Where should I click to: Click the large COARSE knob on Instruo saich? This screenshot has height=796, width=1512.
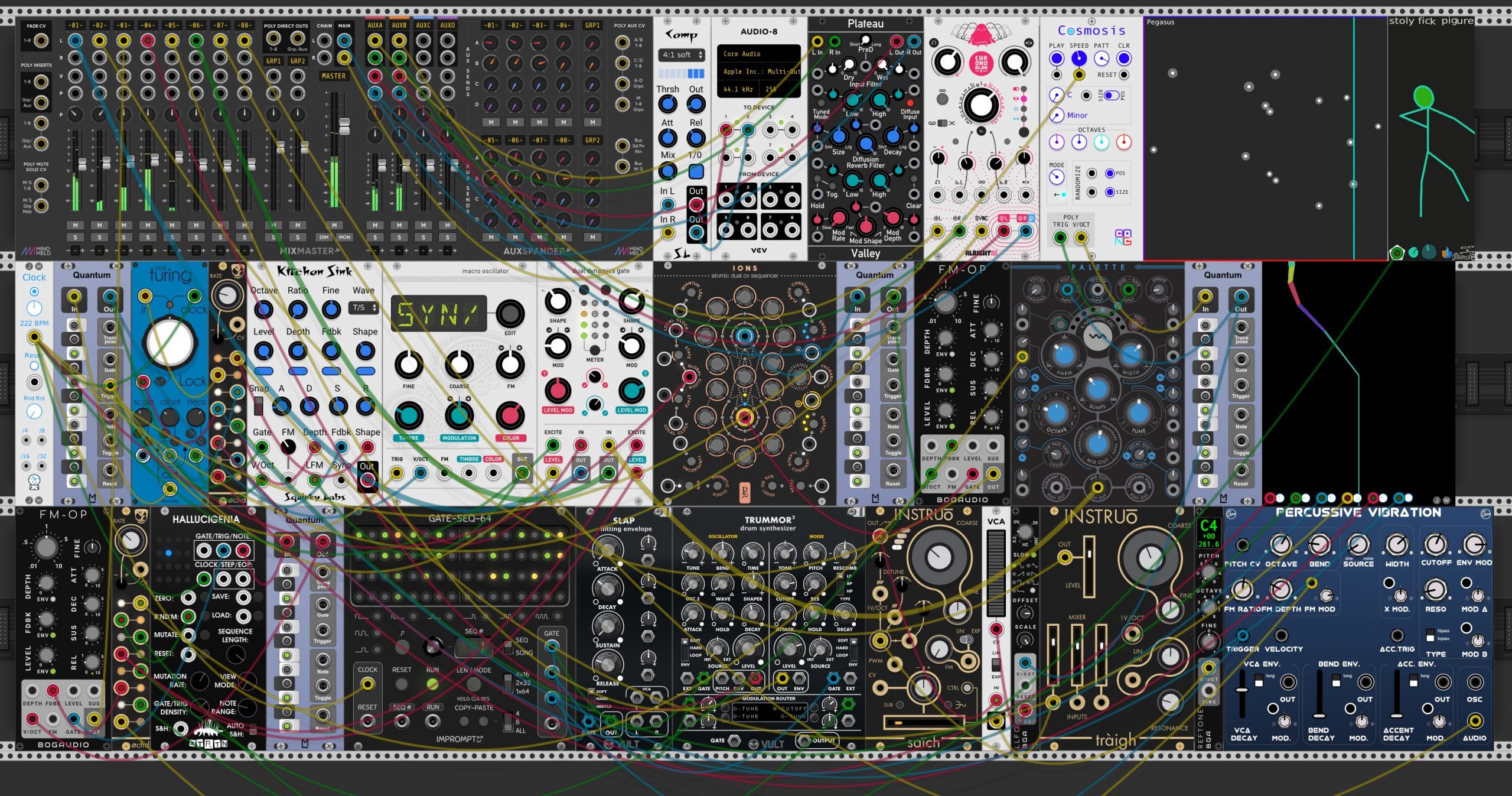coord(938,556)
